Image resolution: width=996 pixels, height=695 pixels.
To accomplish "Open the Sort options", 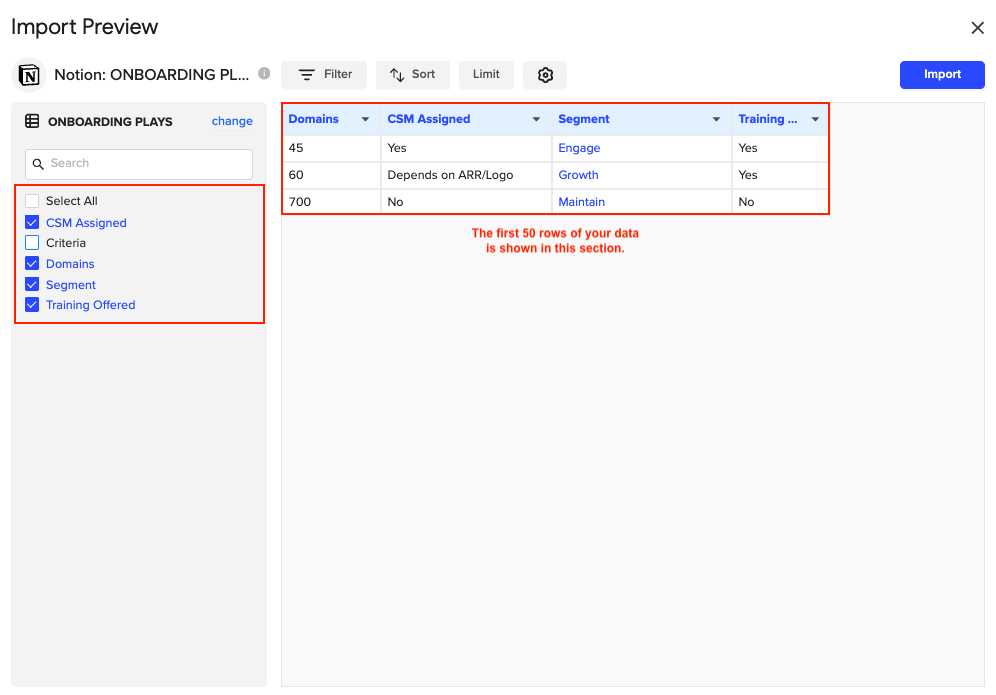I will pyautogui.click(x=412, y=75).
